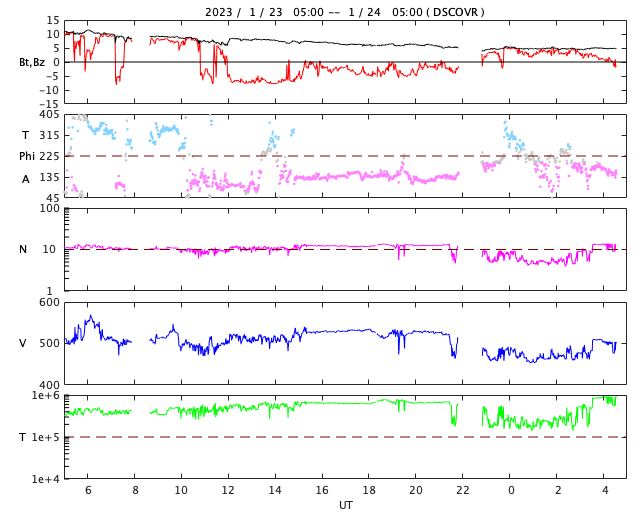Click the '135' tick value on Phi axis
Viewport: 640px width, 512px height.
coord(49,177)
